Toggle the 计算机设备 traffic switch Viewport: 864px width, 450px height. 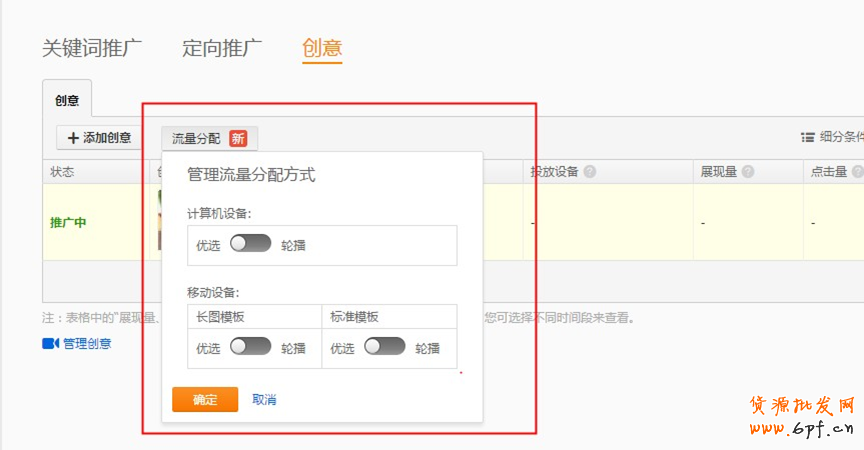250,243
